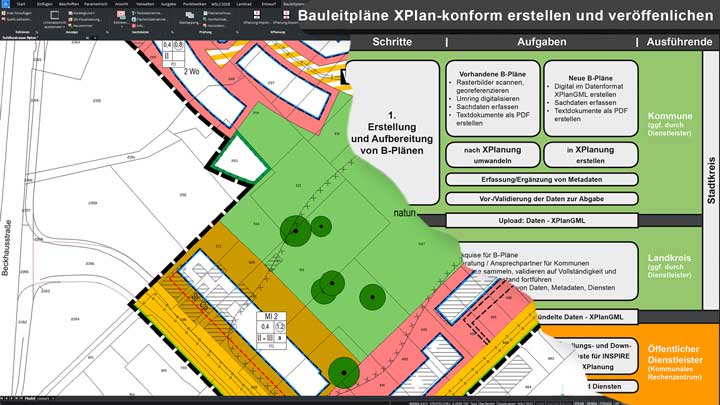Open the dropdown arrow under the Editieren button
The width and height of the screenshot is (720, 405).
(122, 27)
